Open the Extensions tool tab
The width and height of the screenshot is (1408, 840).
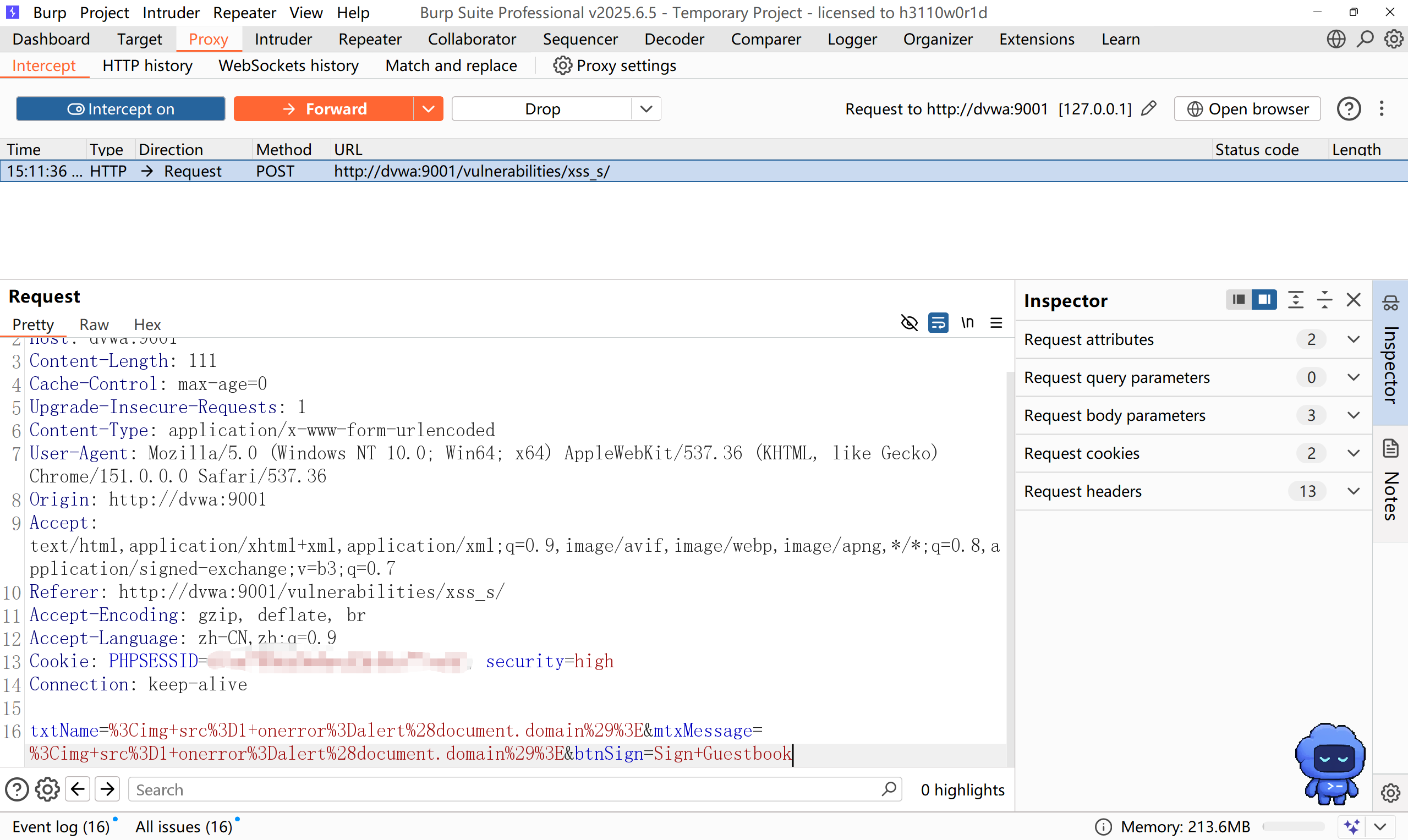1037,39
